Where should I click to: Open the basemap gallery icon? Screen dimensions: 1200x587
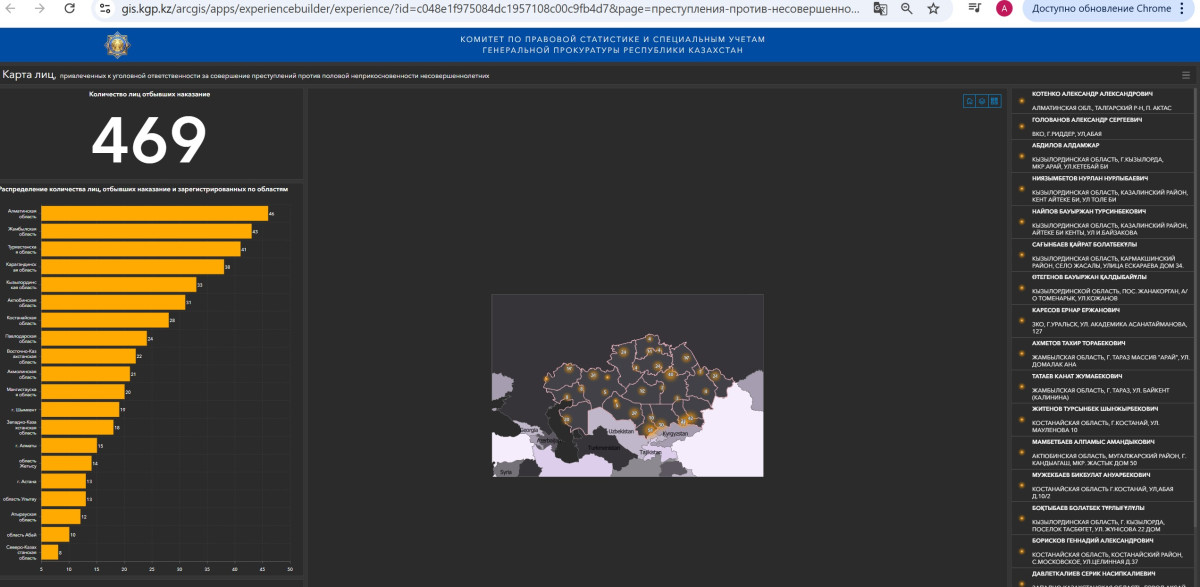(995, 101)
